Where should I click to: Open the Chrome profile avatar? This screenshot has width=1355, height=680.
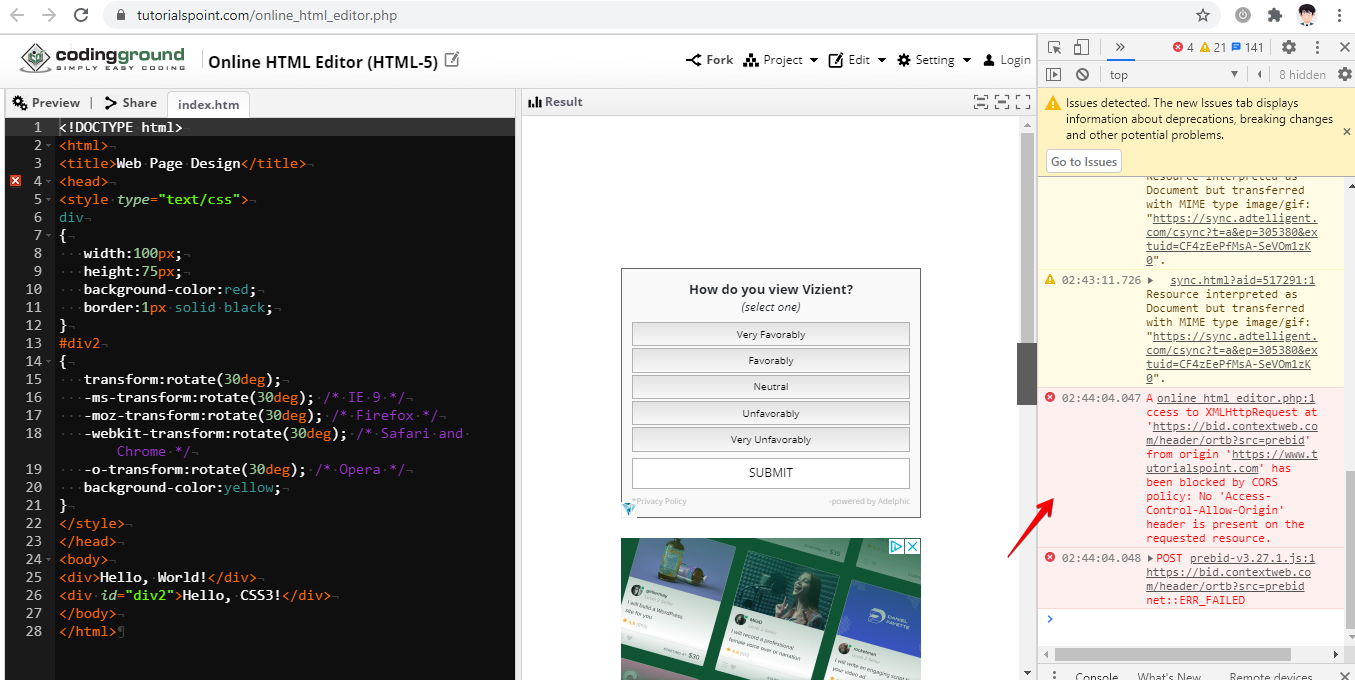(x=1307, y=15)
